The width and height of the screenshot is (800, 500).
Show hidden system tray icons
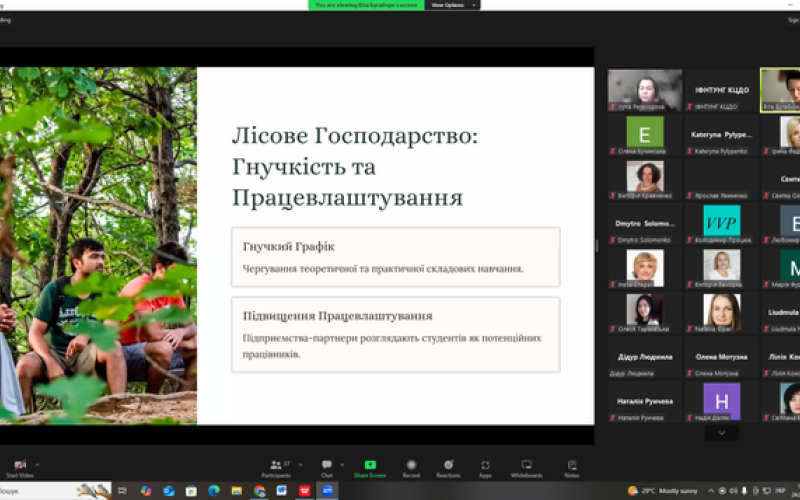click(711, 491)
